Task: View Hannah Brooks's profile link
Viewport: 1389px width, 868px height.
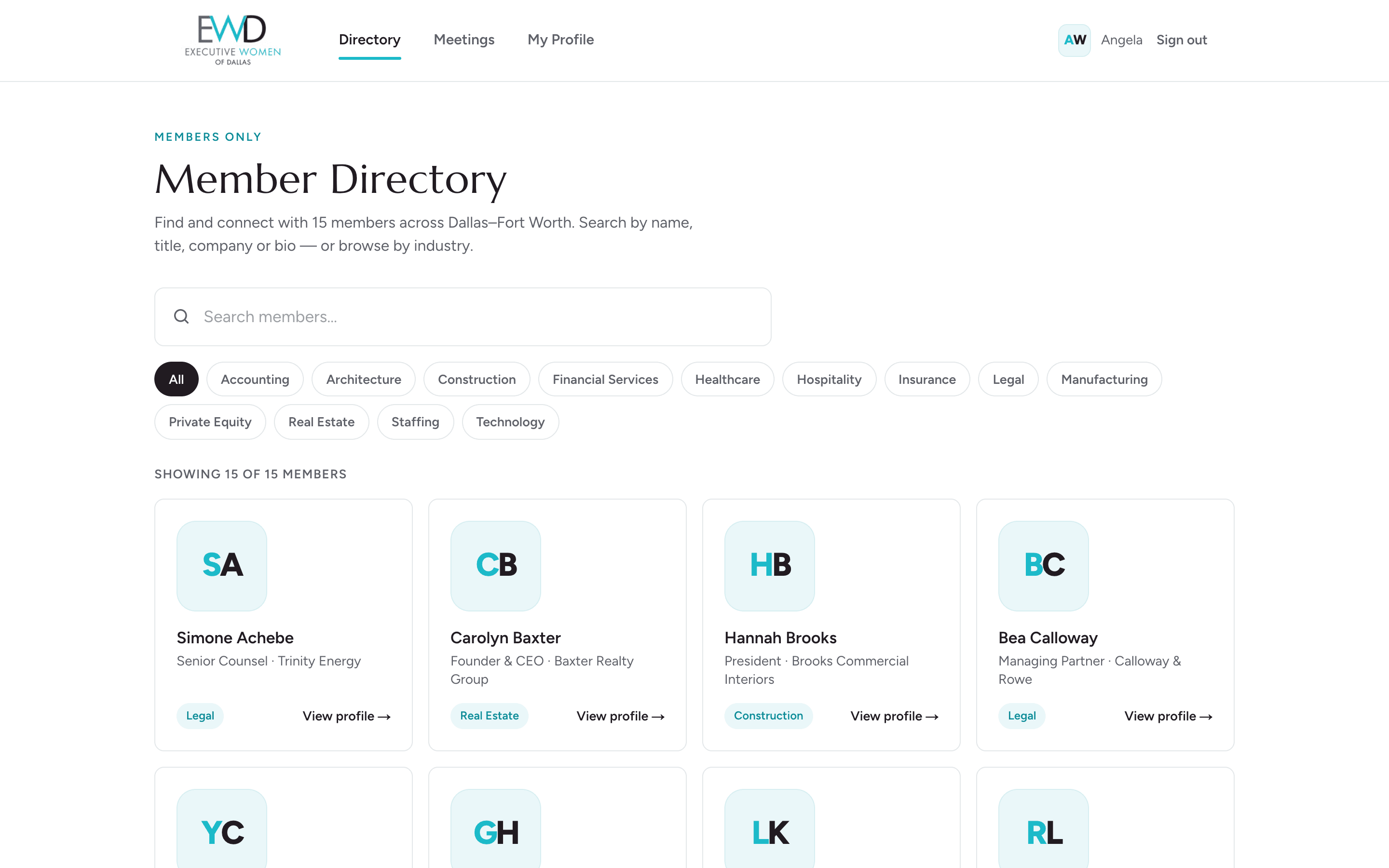Action: [x=894, y=716]
